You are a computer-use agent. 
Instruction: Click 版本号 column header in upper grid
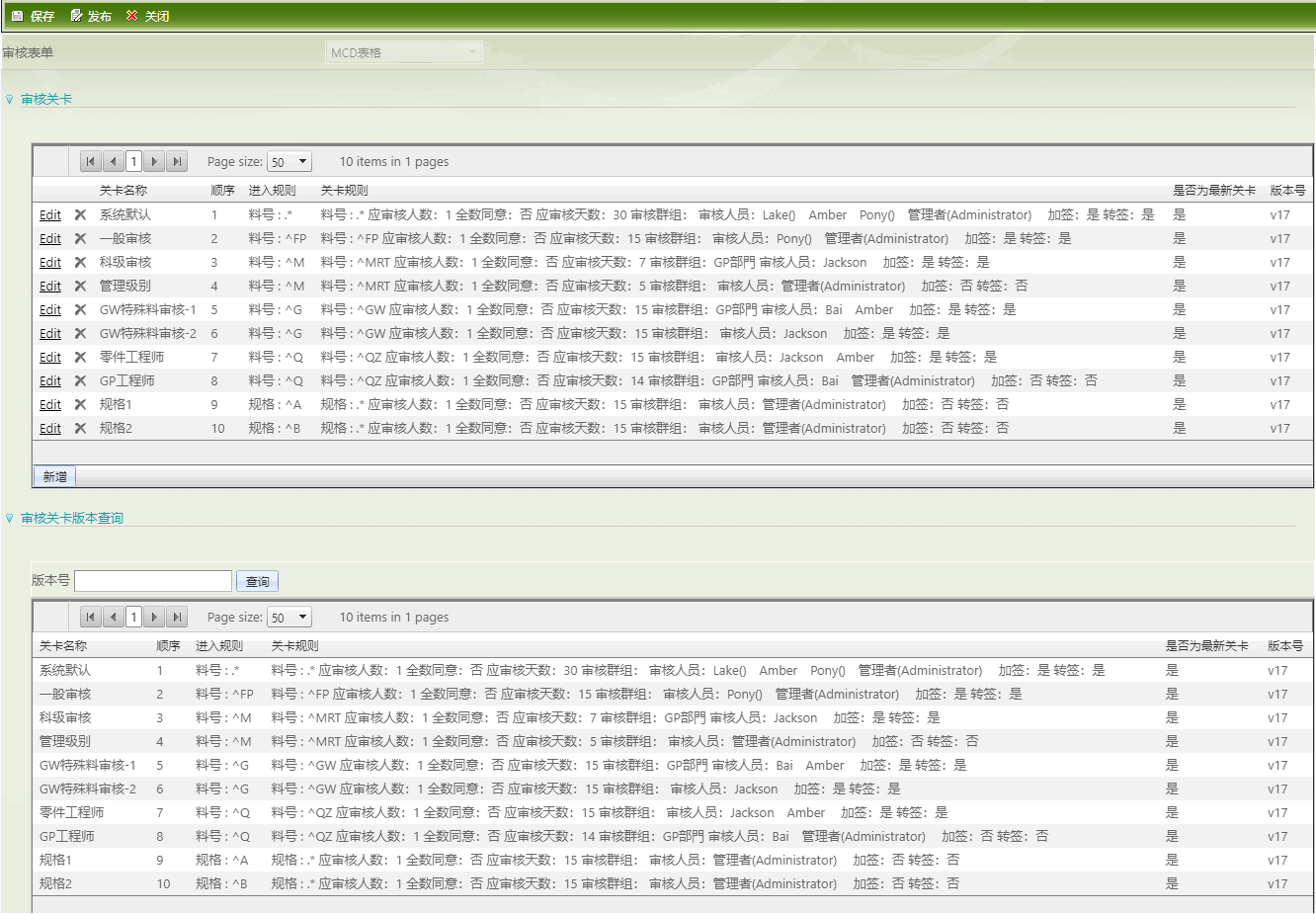coord(1287,190)
